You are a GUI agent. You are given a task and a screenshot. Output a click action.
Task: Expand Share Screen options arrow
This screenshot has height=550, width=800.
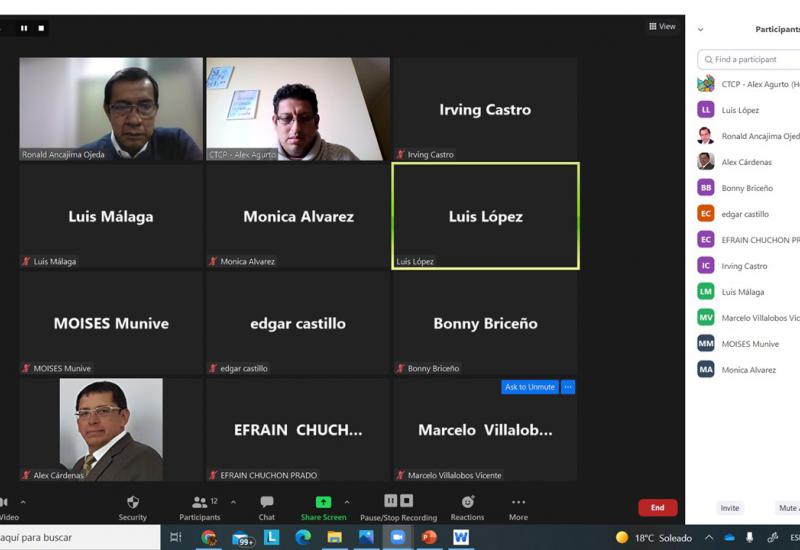[x=347, y=502]
